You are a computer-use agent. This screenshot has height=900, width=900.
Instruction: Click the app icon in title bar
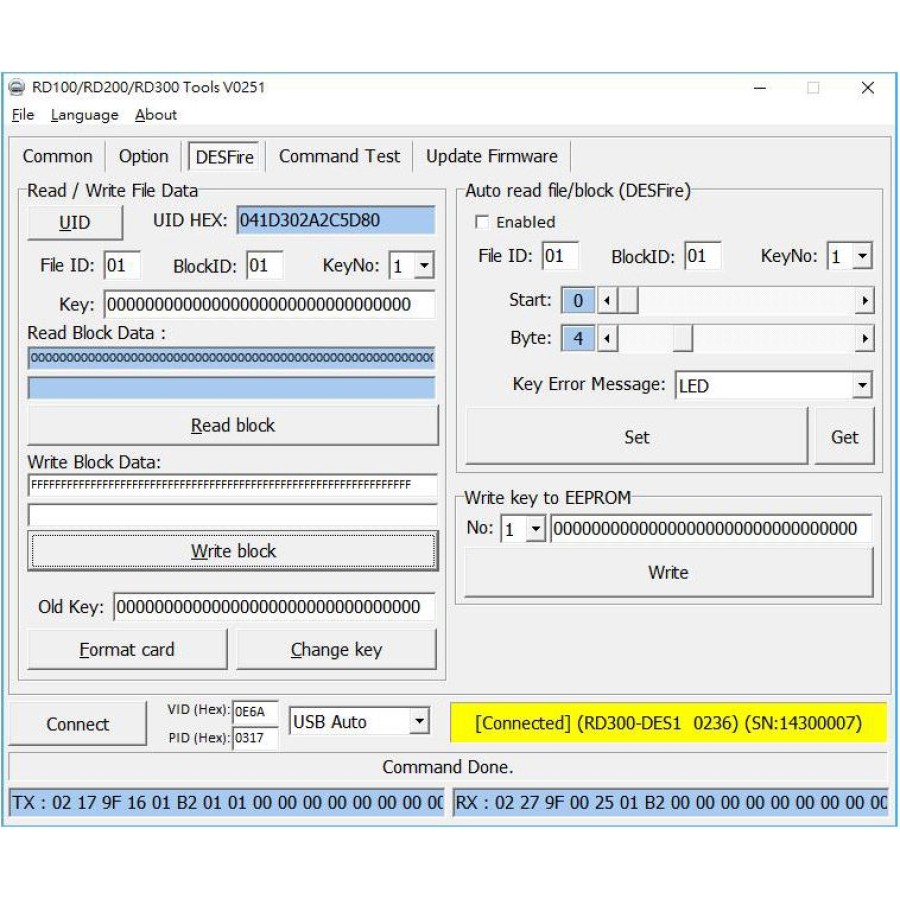(17, 87)
